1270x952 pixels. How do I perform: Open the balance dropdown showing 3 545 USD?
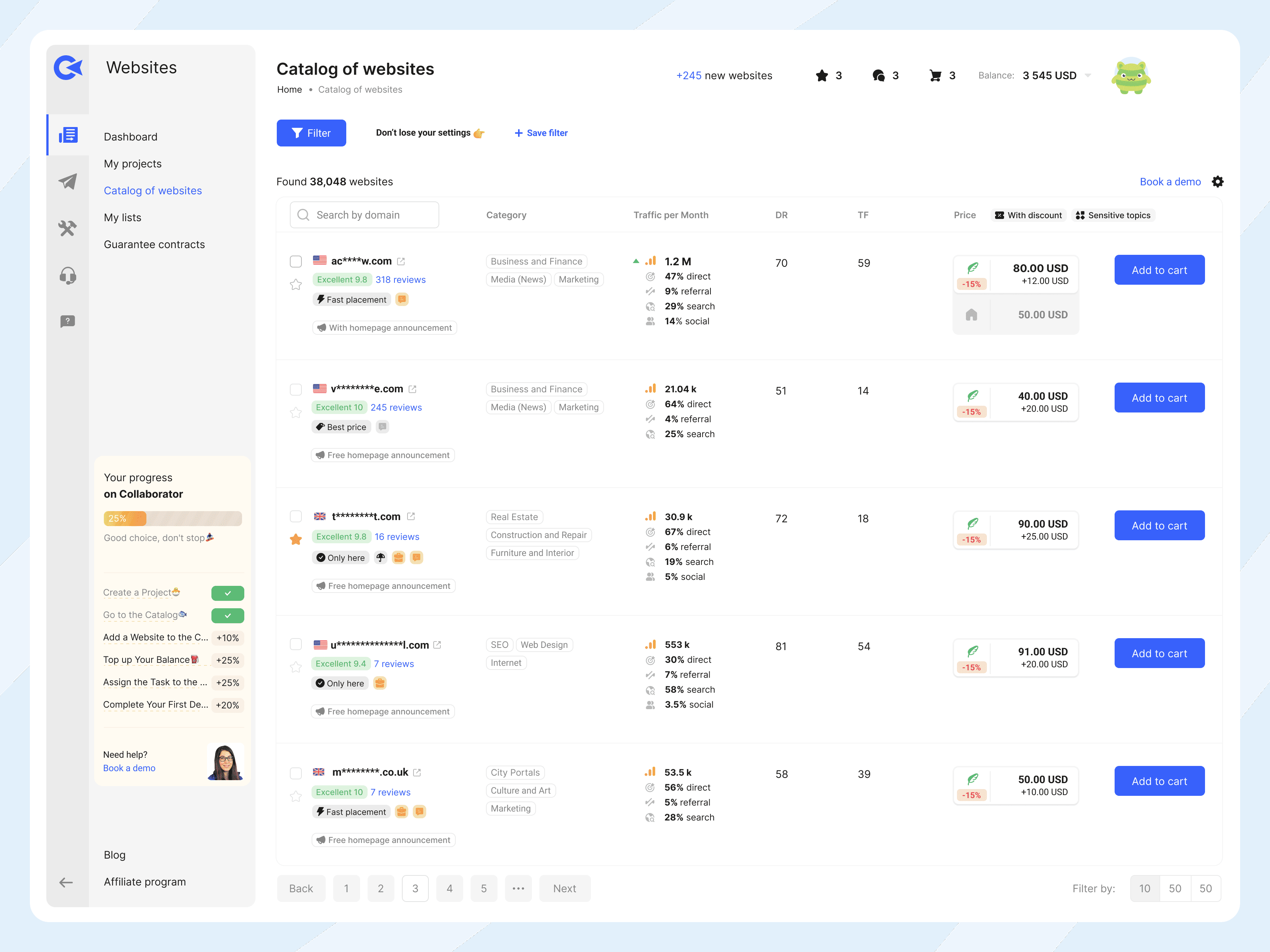click(x=1087, y=75)
